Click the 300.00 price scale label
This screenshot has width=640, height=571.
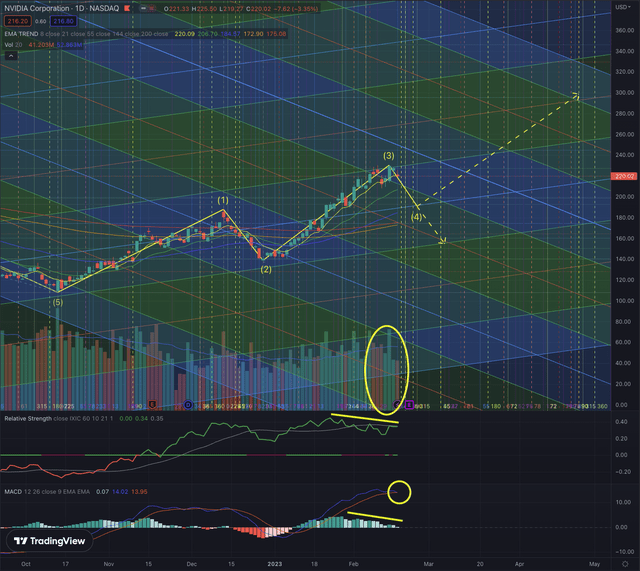click(624, 93)
